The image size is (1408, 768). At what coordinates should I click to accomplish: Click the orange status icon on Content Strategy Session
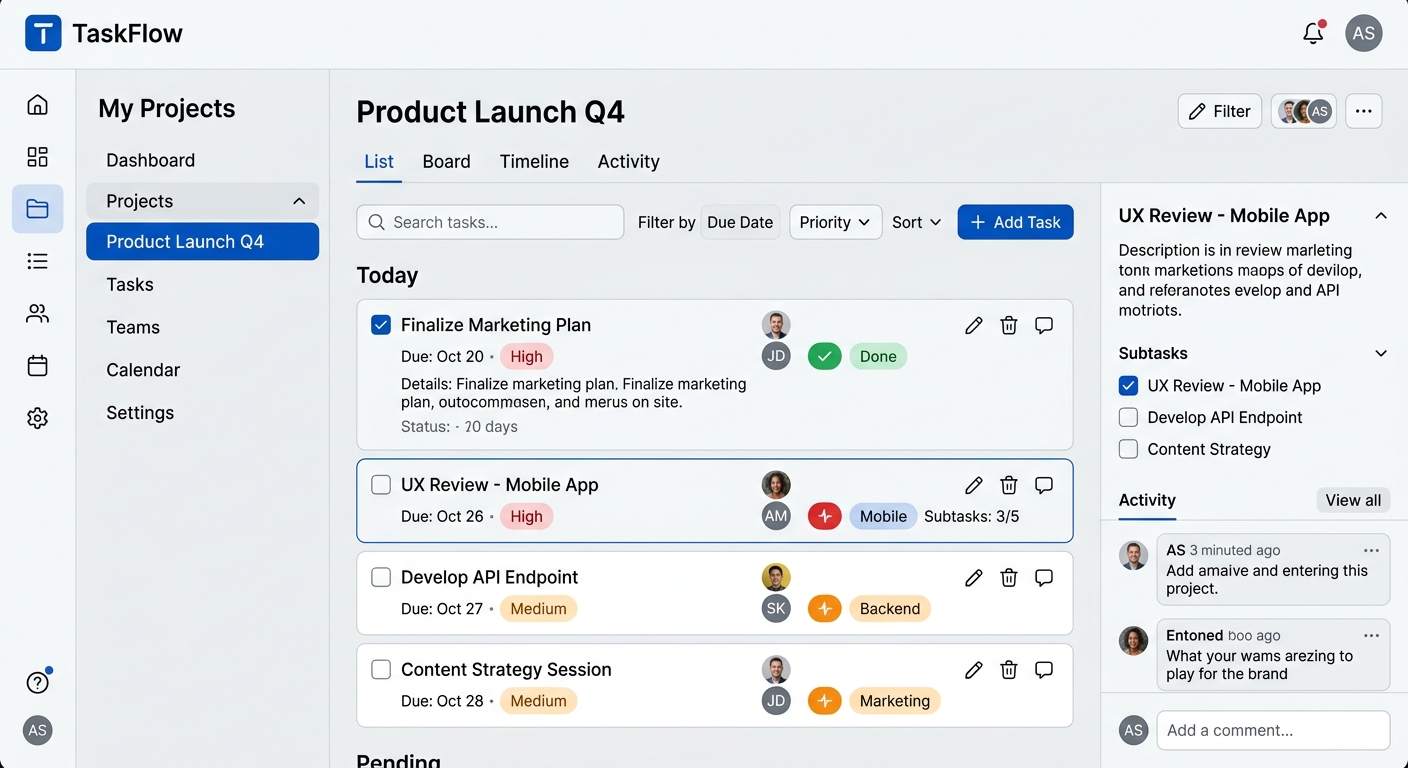(x=824, y=701)
